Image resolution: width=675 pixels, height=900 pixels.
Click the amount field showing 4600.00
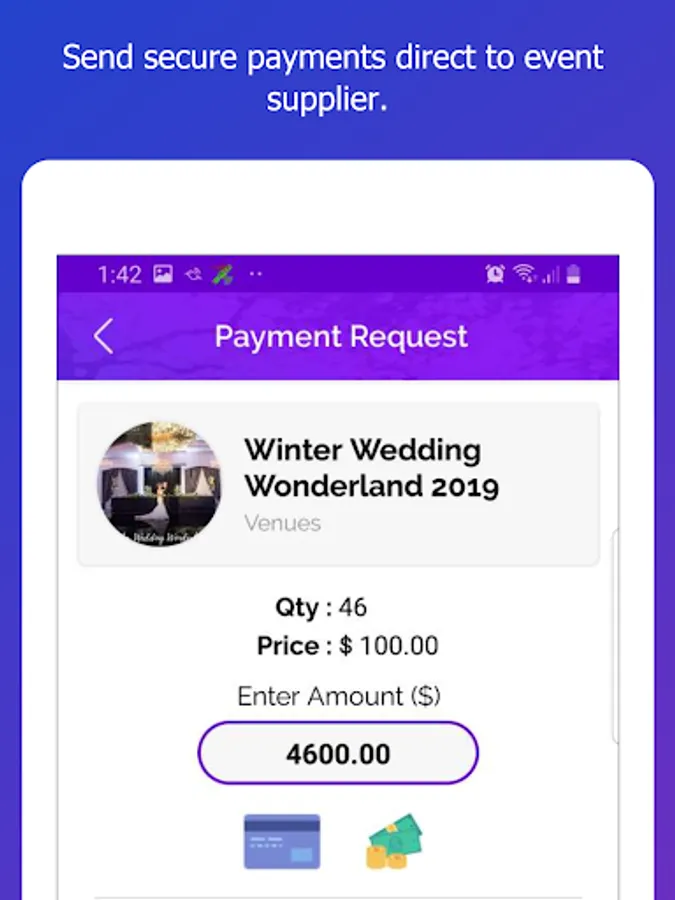pos(338,753)
